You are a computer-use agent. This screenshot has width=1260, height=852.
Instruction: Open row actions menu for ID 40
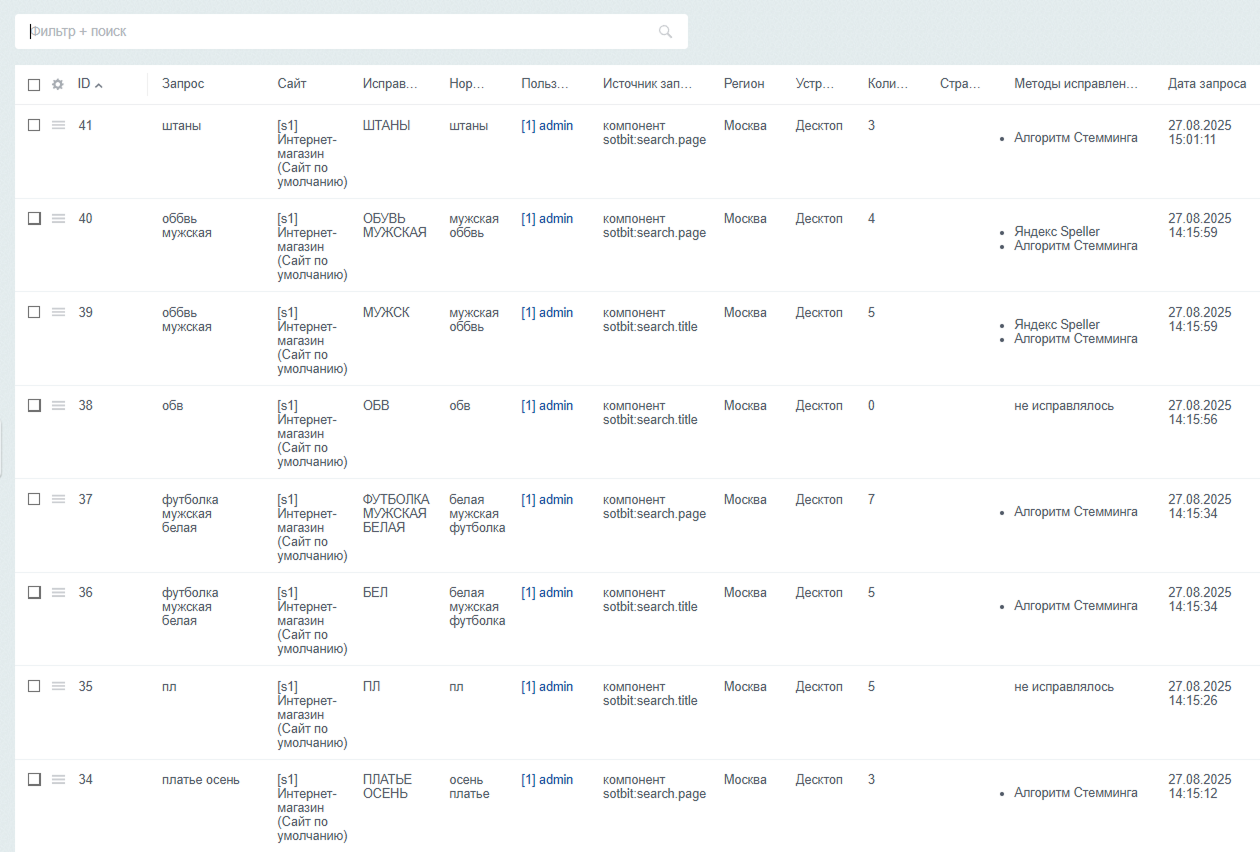pos(59,218)
